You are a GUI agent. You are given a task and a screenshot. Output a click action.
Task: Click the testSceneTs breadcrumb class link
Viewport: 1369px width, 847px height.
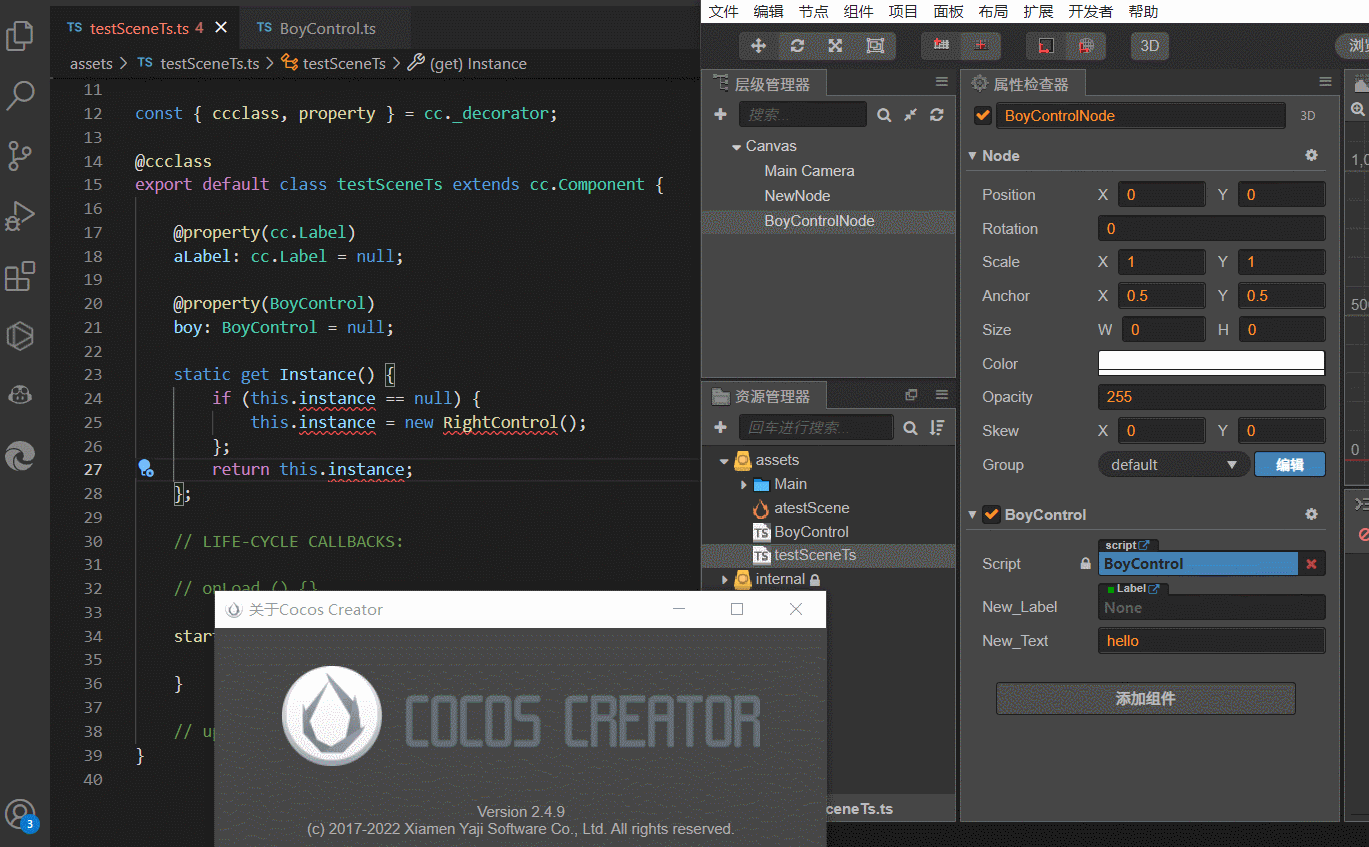coord(344,63)
